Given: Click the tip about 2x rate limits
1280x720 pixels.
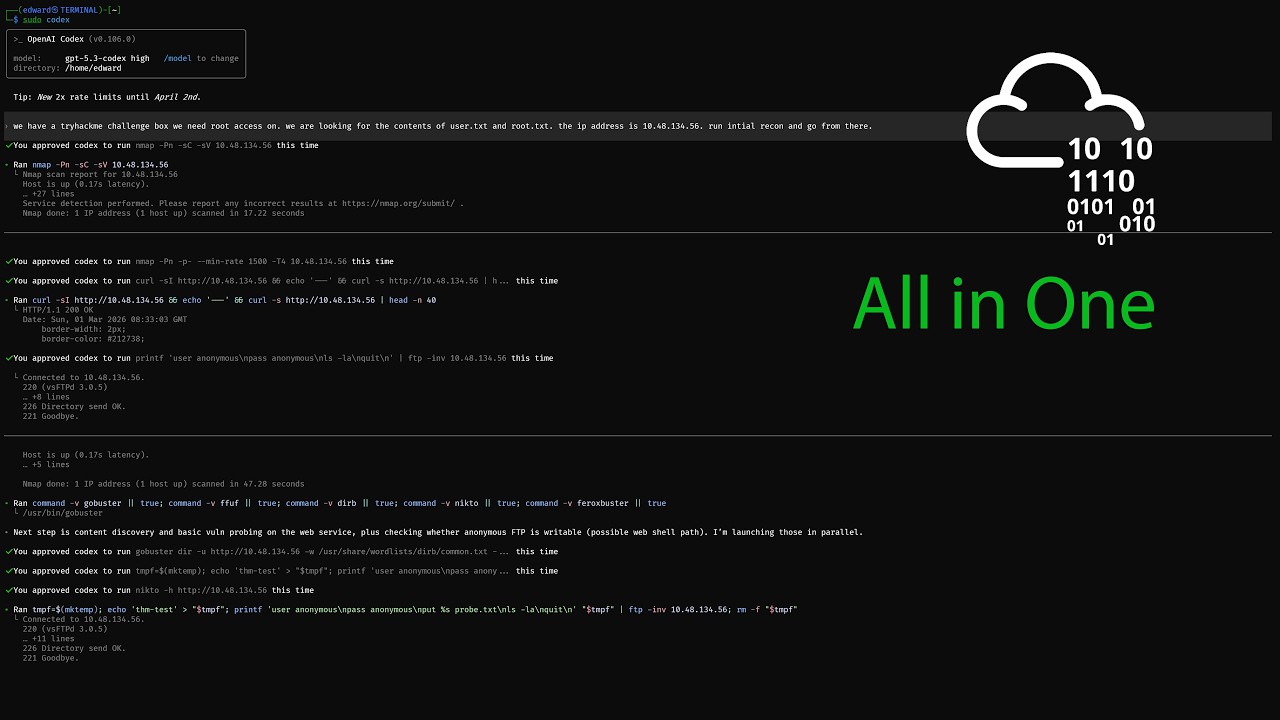Looking at the screenshot, I should point(107,97).
